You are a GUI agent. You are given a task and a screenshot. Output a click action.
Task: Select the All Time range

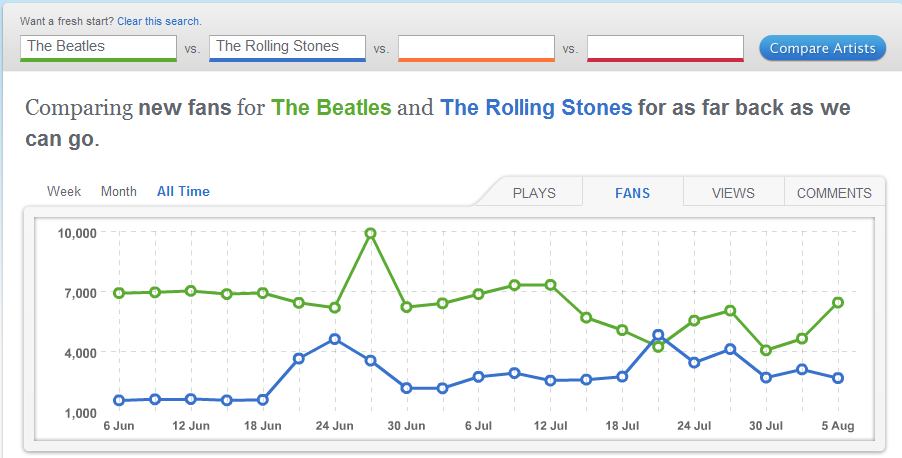(183, 191)
